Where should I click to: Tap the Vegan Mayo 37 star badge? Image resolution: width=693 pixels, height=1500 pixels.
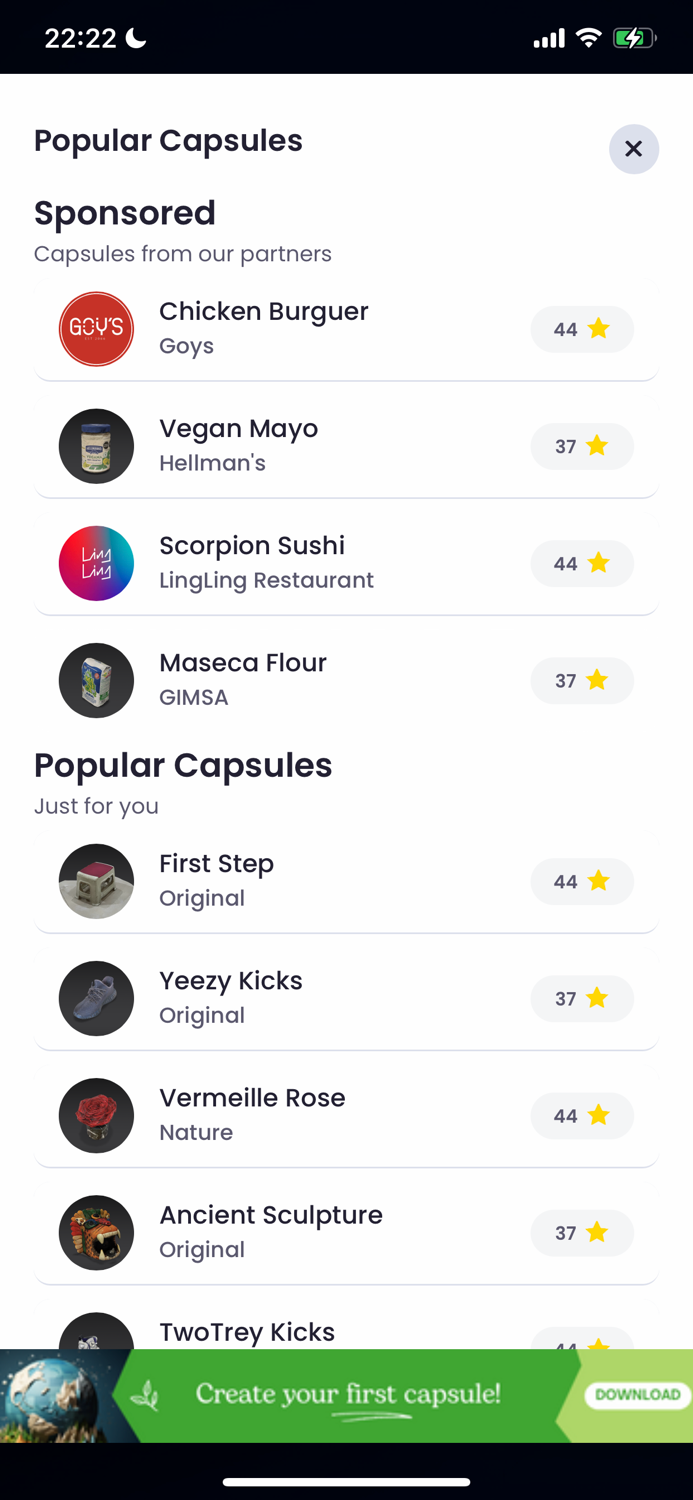[x=581, y=446]
